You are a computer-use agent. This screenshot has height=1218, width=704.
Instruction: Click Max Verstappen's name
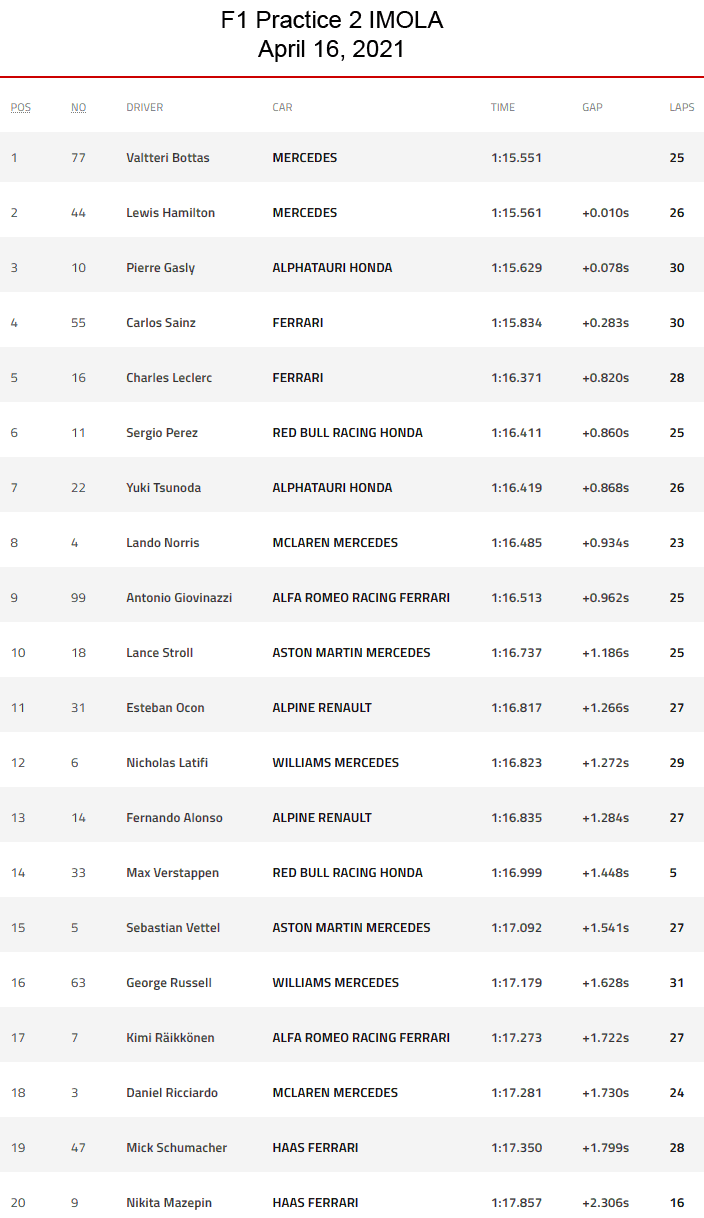point(172,873)
